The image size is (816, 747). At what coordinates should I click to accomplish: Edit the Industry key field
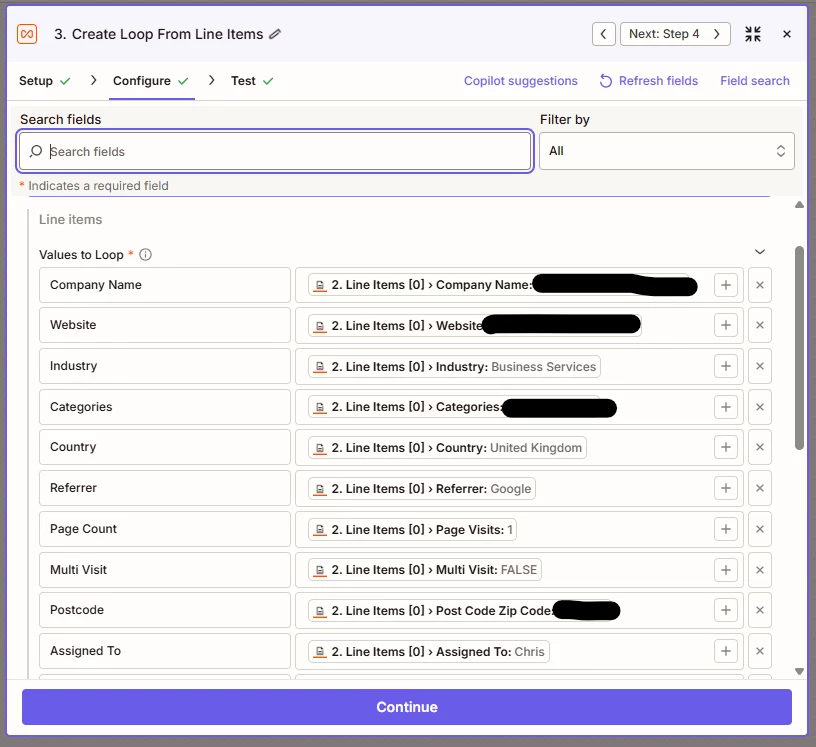(164, 366)
